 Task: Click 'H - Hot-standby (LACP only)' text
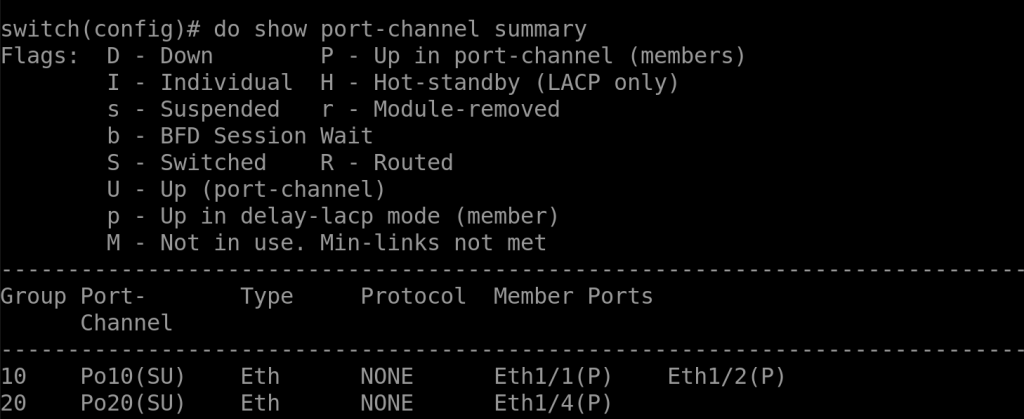499,83
